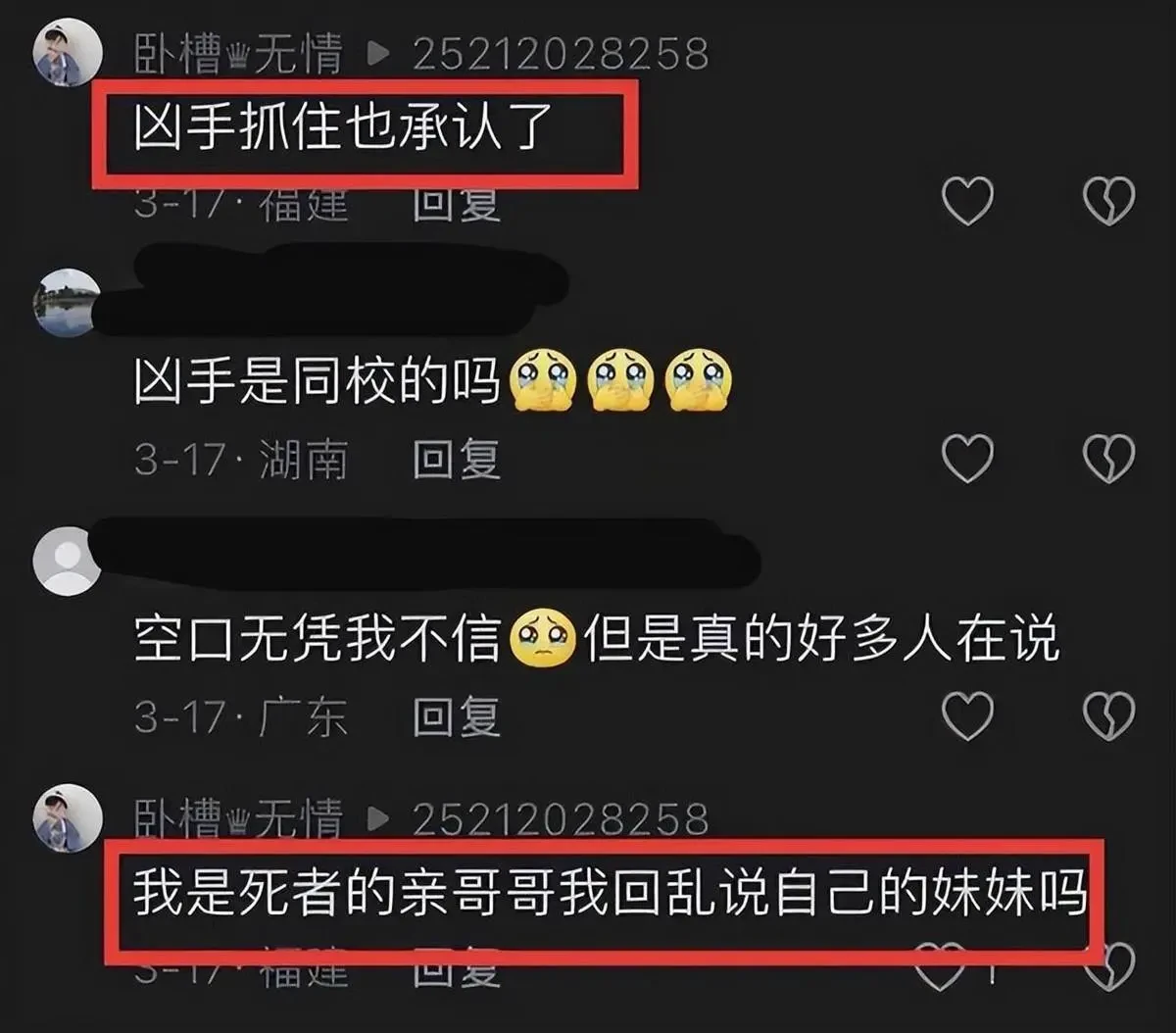Dislike the 空口无凭我不信 comment
The image size is (1176, 1033).
point(1108,715)
